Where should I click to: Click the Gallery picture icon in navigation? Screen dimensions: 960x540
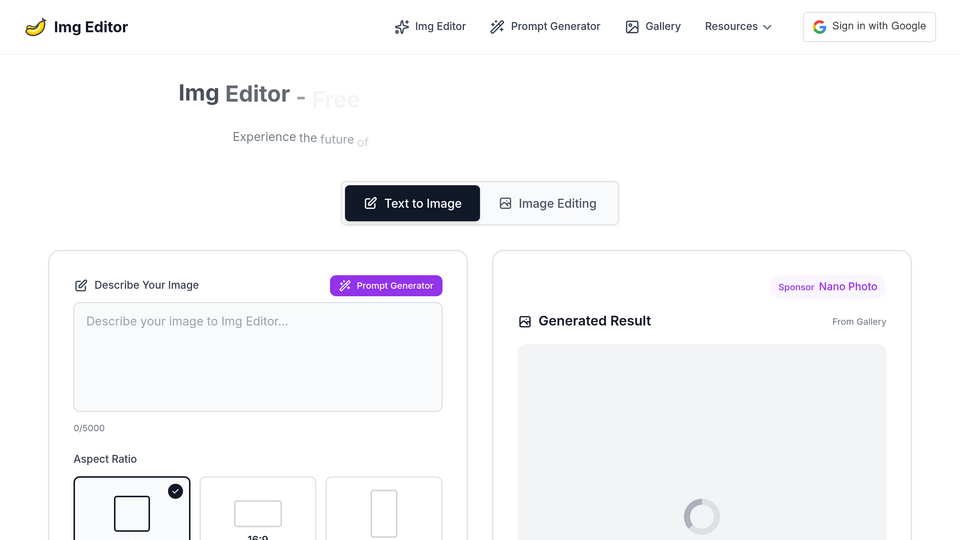tap(632, 27)
